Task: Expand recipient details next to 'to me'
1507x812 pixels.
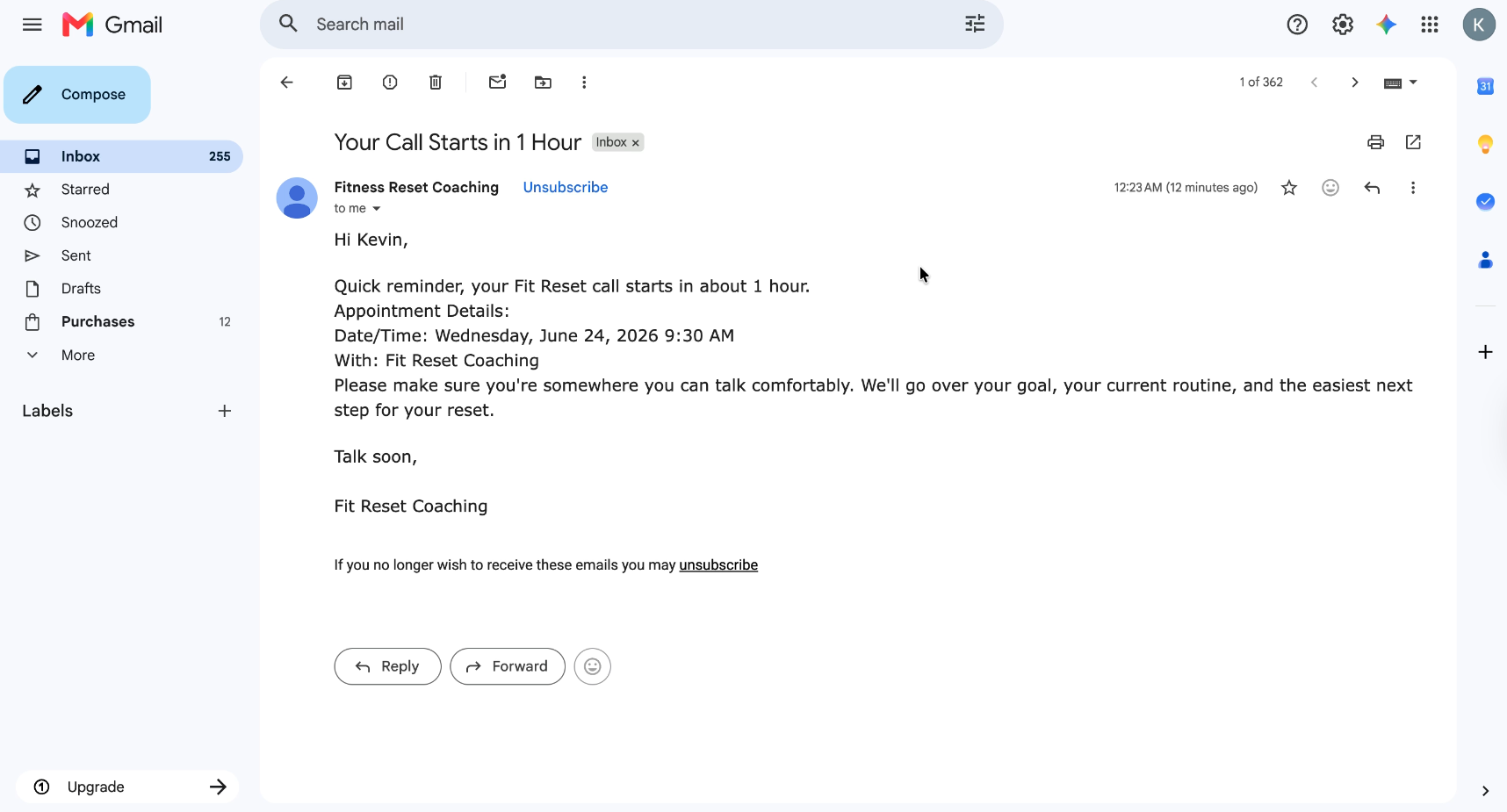Action: (377, 209)
